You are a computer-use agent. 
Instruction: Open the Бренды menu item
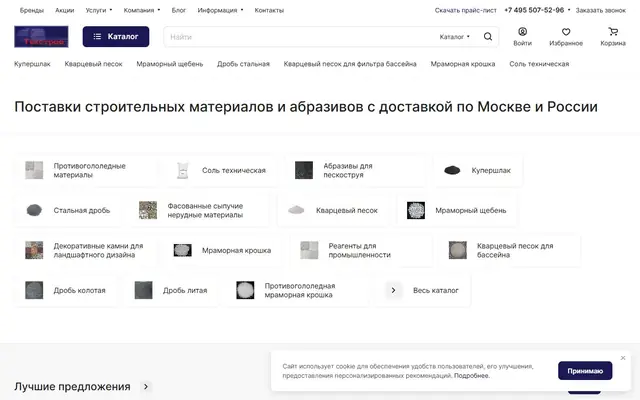(32, 10)
